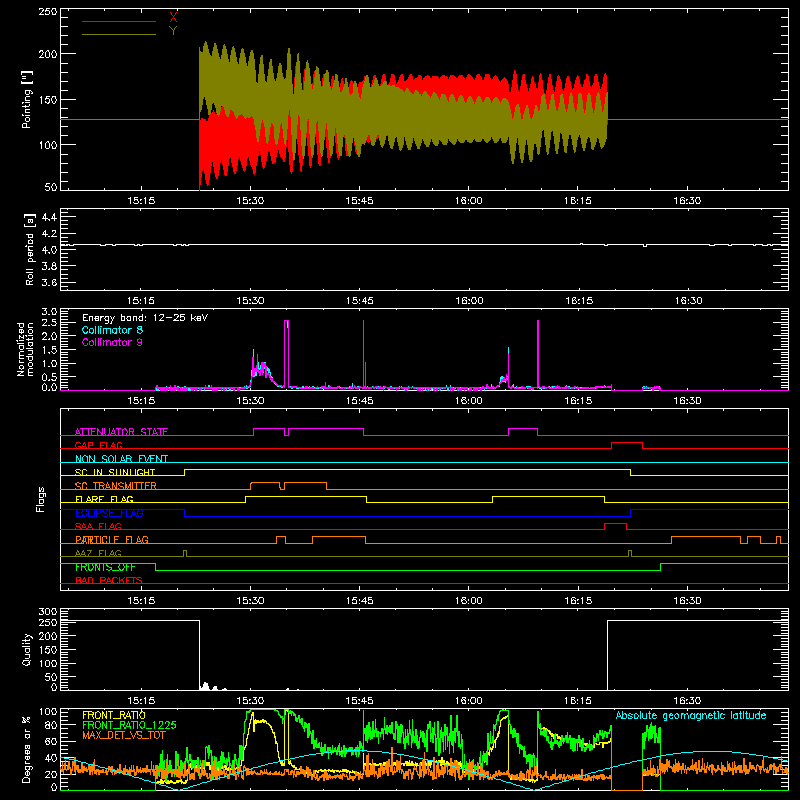Click the 300 value on Quality axis

[x=48, y=611]
